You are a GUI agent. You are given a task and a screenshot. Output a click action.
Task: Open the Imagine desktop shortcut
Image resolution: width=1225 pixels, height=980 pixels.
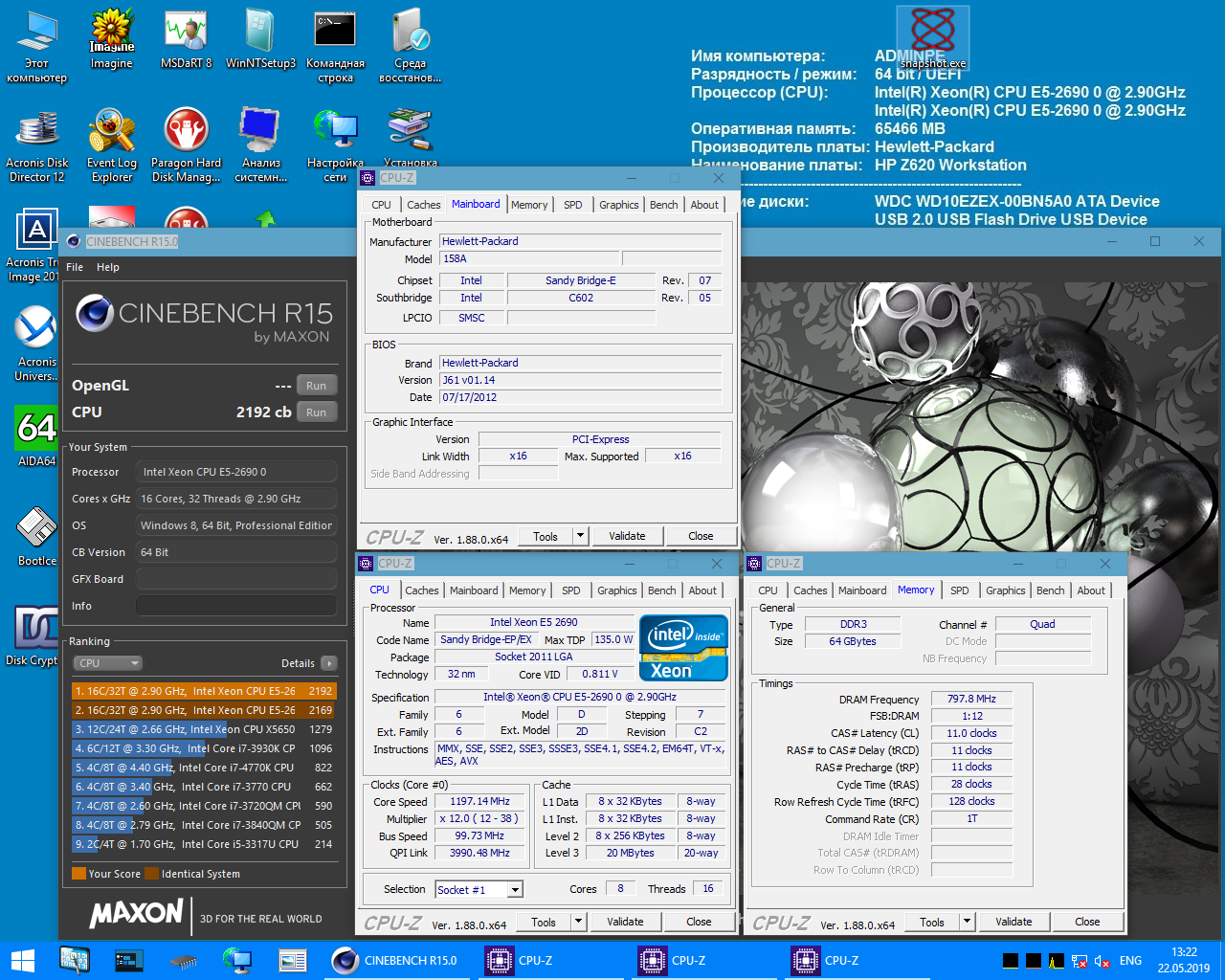click(x=112, y=40)
